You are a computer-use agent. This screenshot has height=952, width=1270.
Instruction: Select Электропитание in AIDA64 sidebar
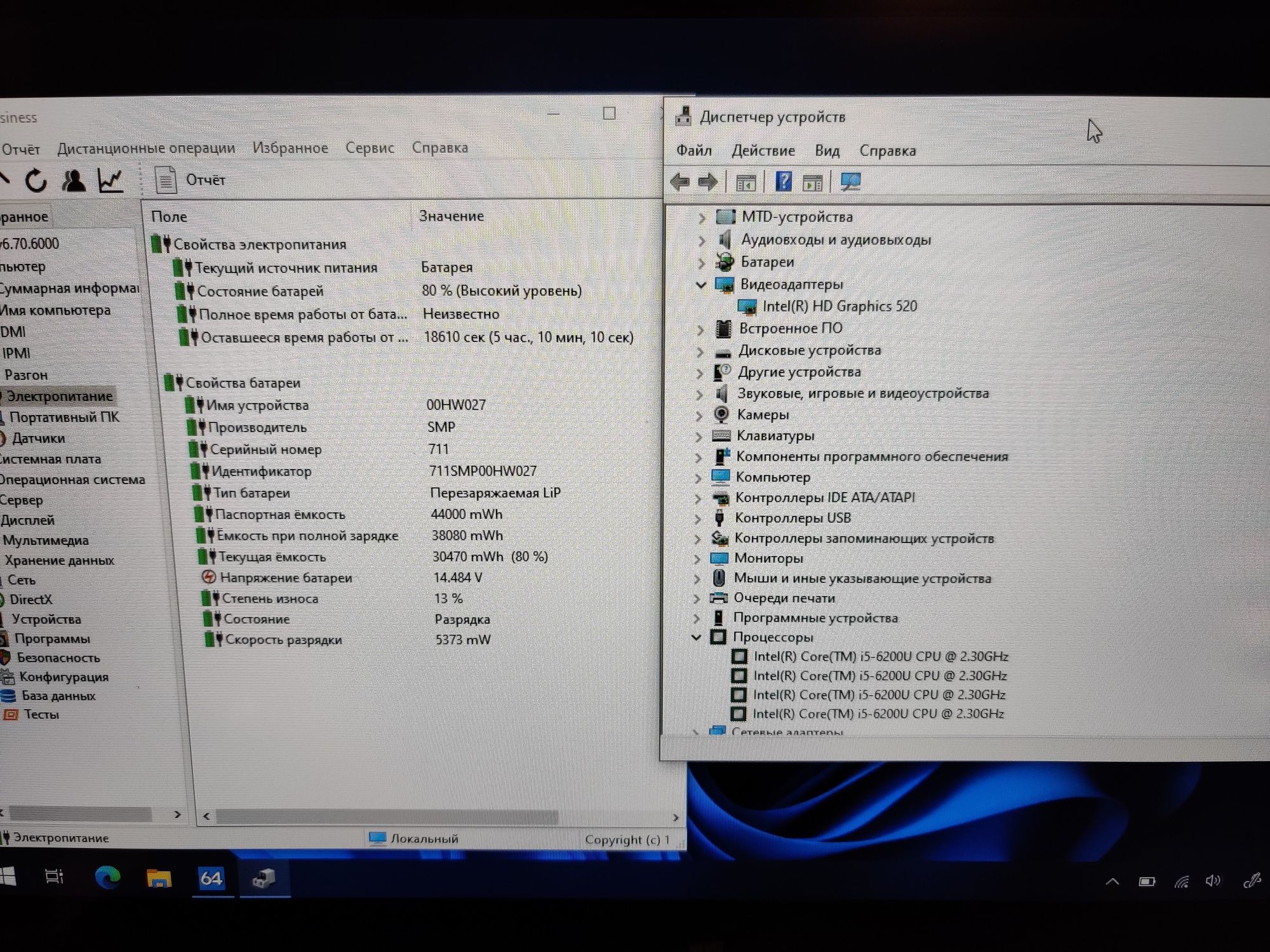(60, 396)
